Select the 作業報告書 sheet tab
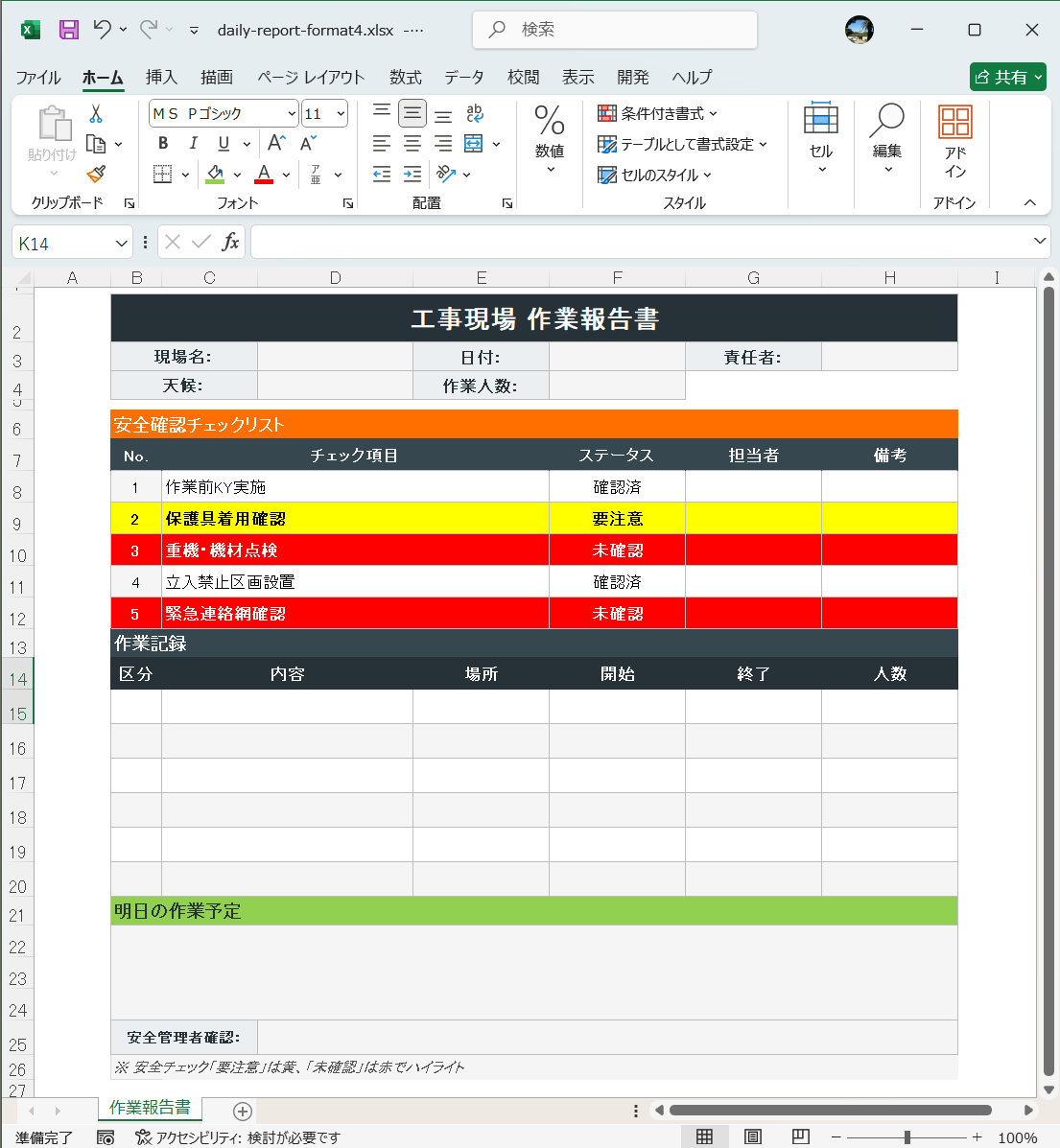 [151, 1108]
